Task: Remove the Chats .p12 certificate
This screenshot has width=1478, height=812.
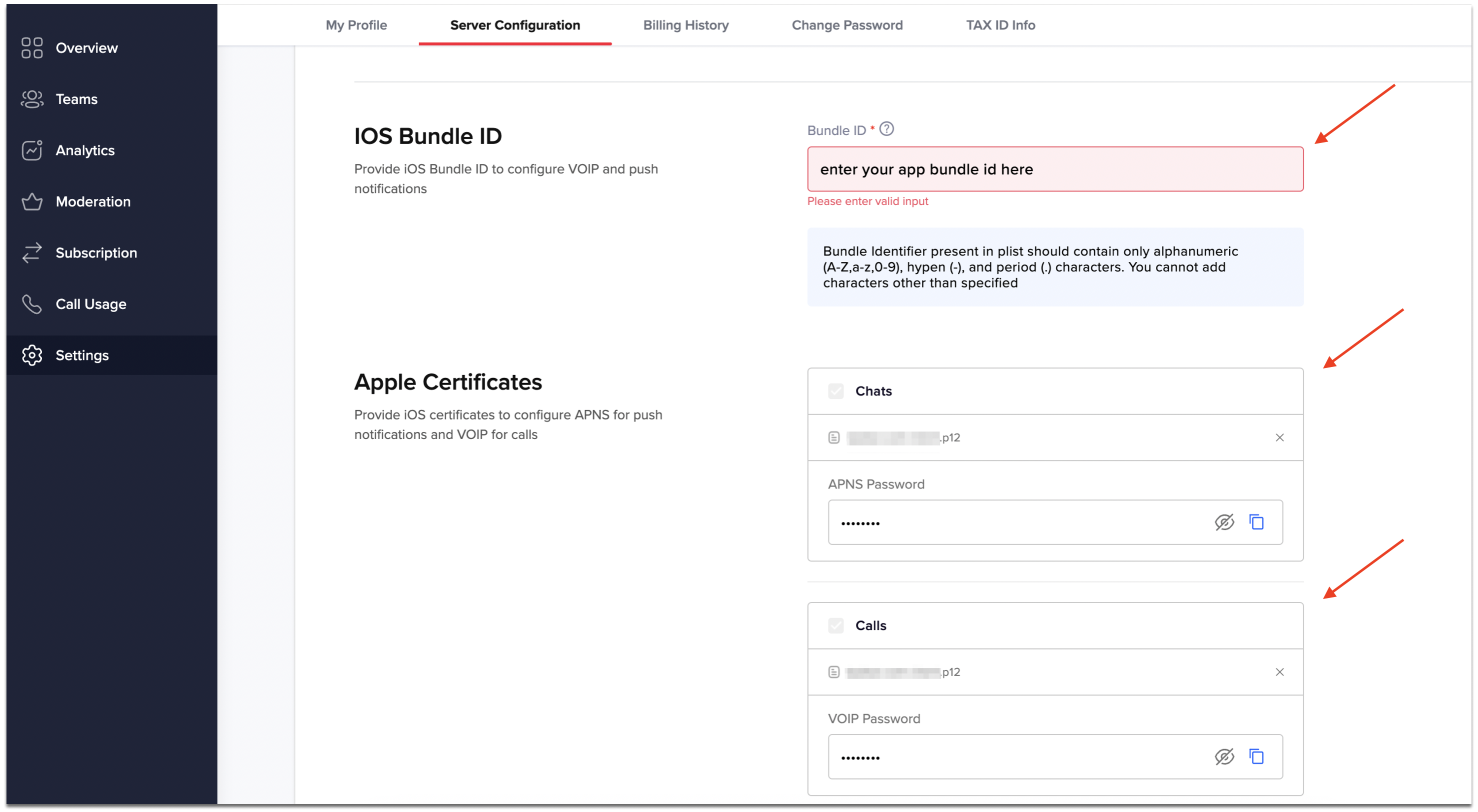Action: (x=1279, y=438)
